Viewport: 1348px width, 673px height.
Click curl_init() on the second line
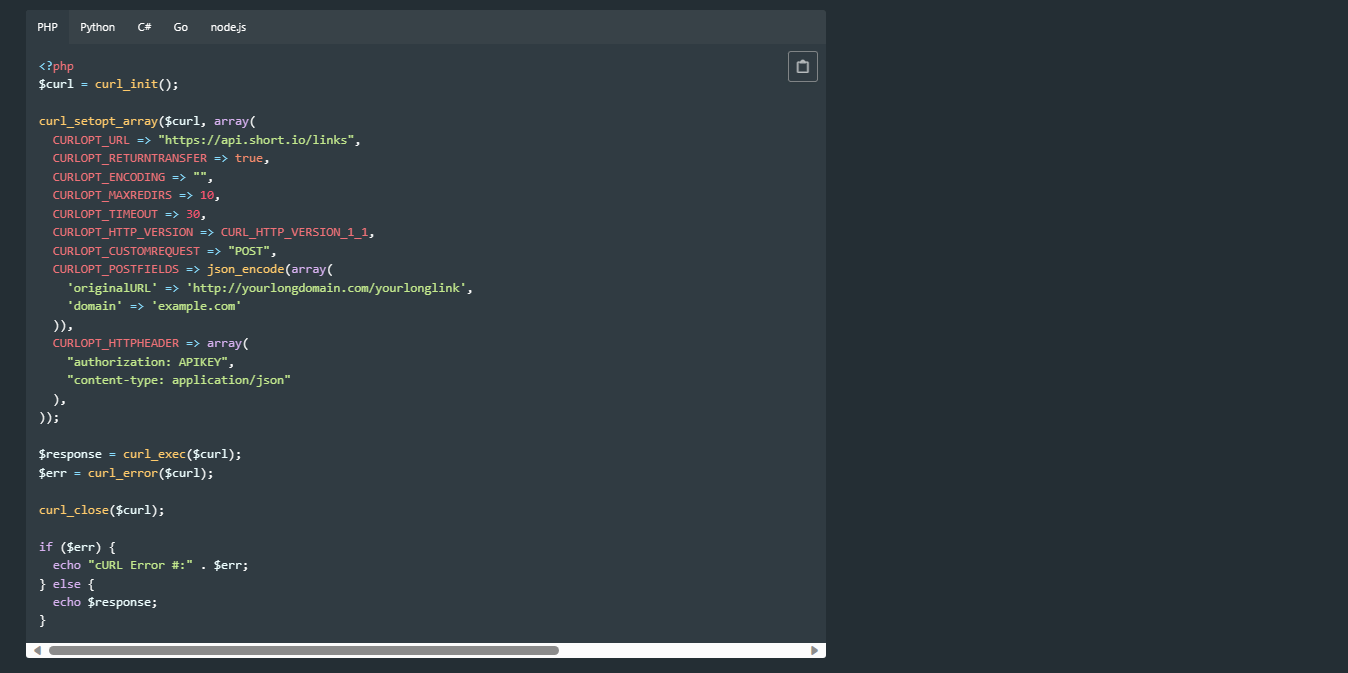tap(137, 84)
